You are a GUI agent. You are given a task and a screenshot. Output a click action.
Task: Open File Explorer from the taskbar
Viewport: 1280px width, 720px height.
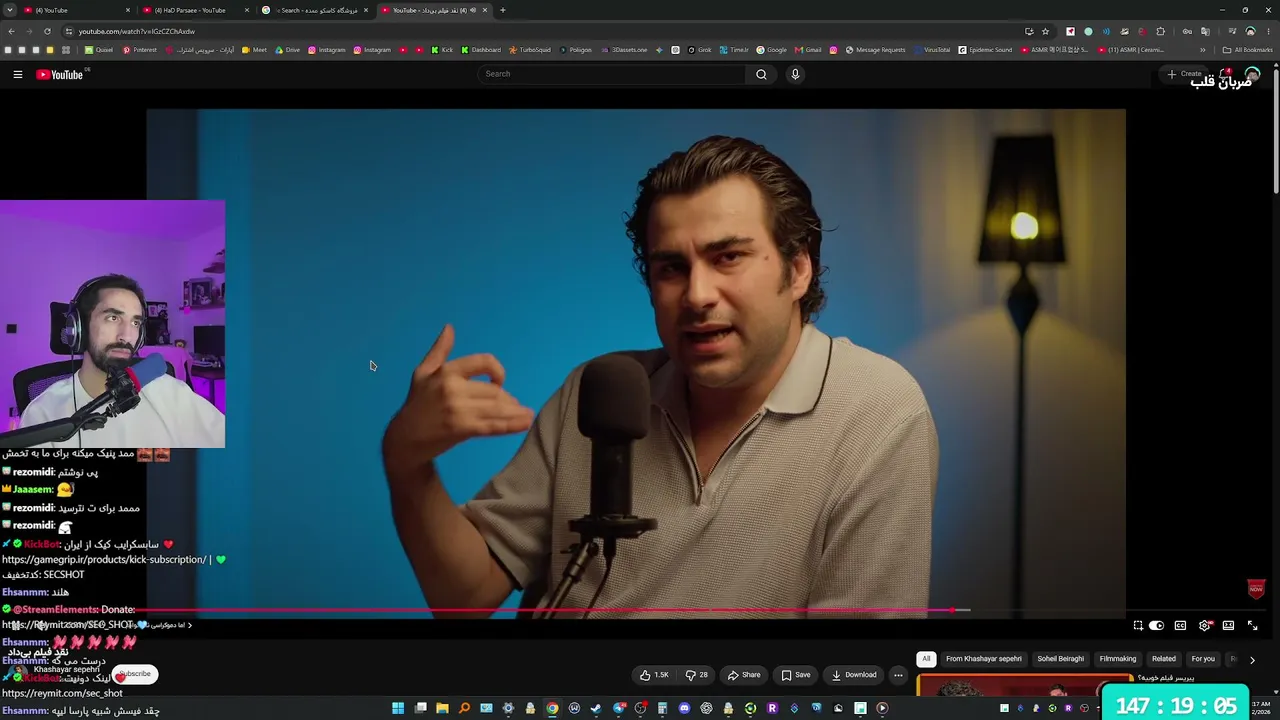click(442, 709)
